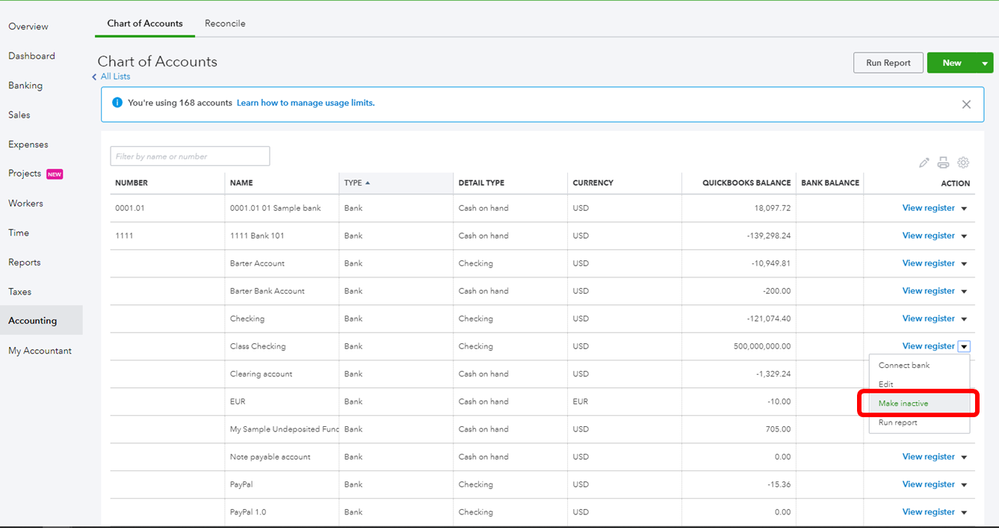The image size is (999, 528).
Task: Expand the New button dropdown arrow
Action: pyautogui.click(x=984, y=63)
